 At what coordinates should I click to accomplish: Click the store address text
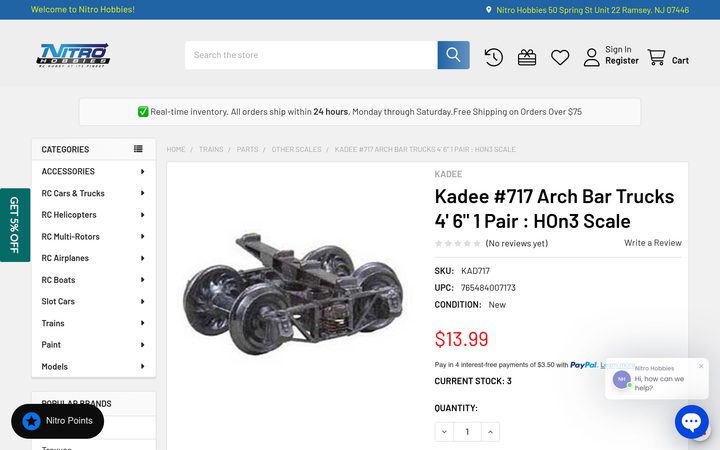(x=592, y=10)
